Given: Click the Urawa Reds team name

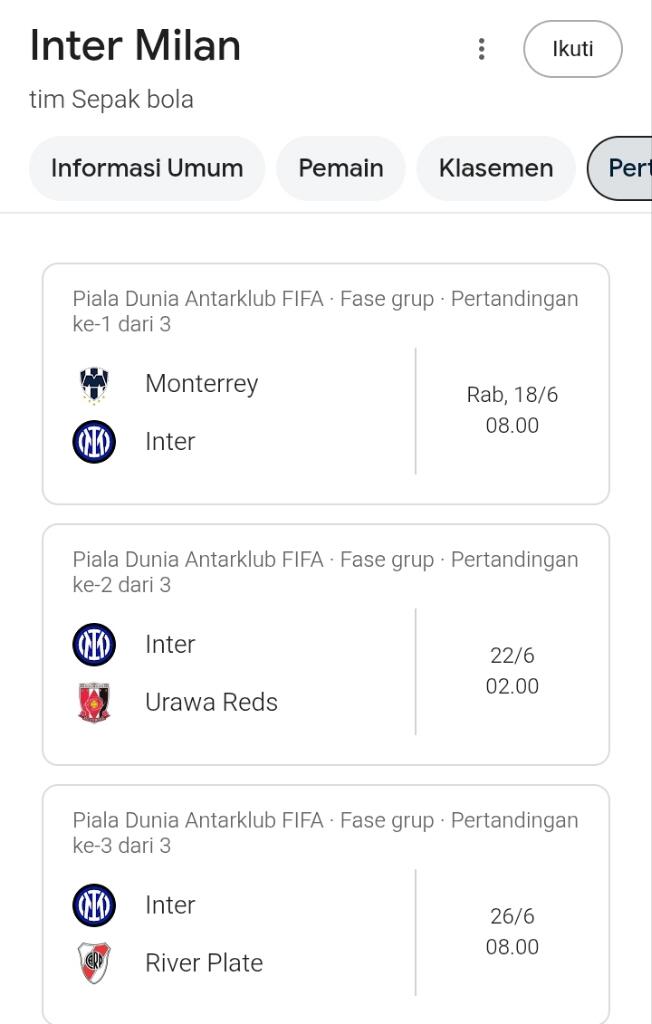Looking at the screenshot, I should coord(211,703).
